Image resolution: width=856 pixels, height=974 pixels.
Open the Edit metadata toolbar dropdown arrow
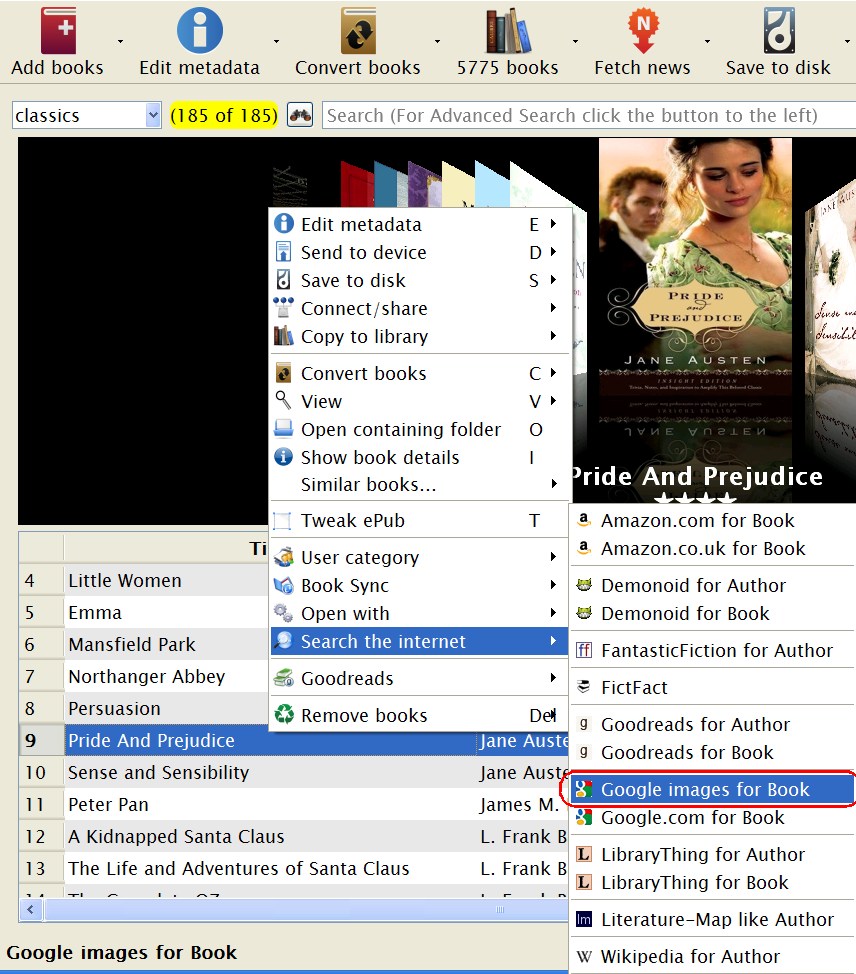276,42
